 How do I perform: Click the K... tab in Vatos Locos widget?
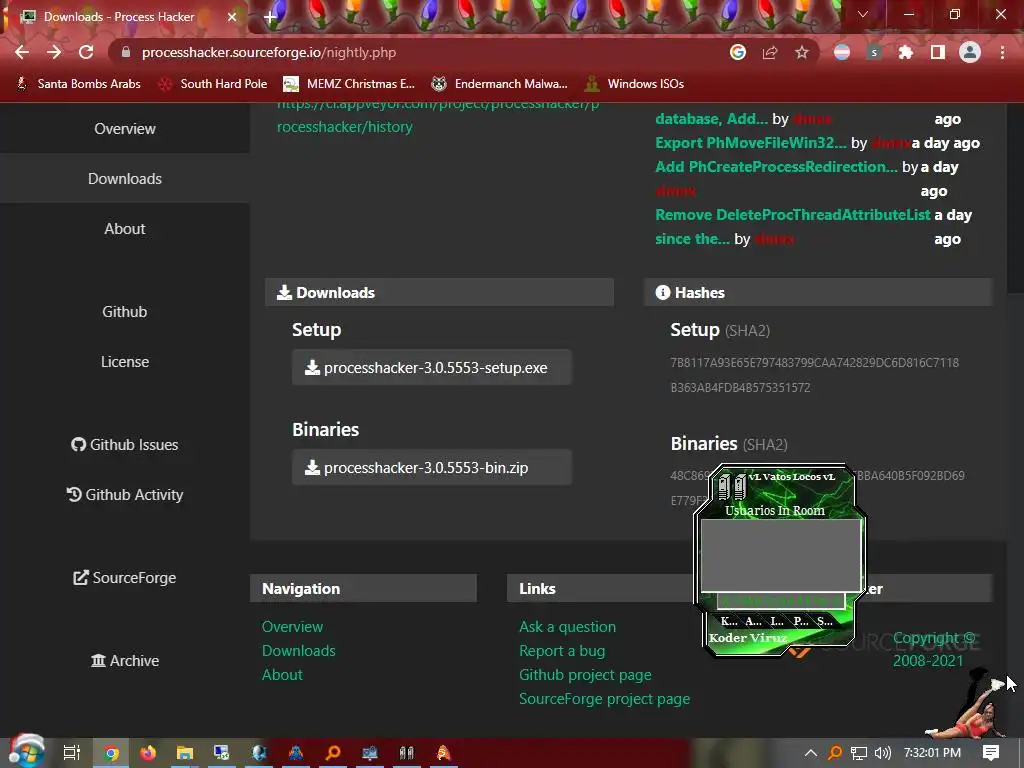coord(729,621)
